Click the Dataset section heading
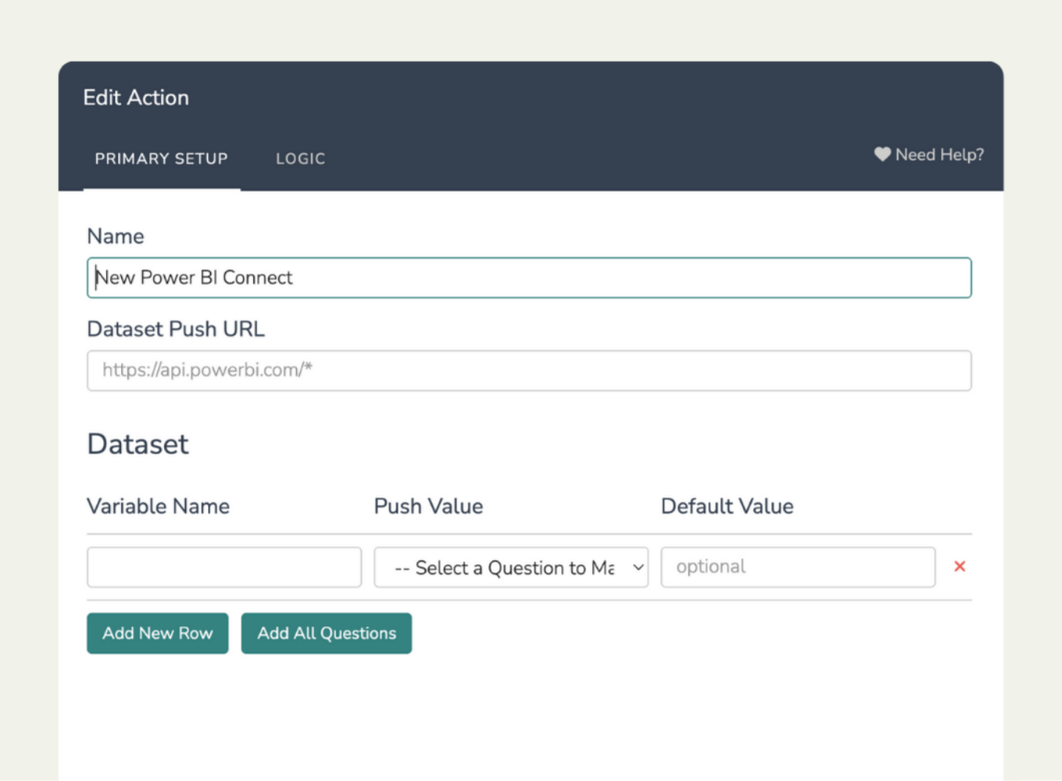Viewport: 1062px width, 781px height. pyautogui.click(x=138, y=444)
